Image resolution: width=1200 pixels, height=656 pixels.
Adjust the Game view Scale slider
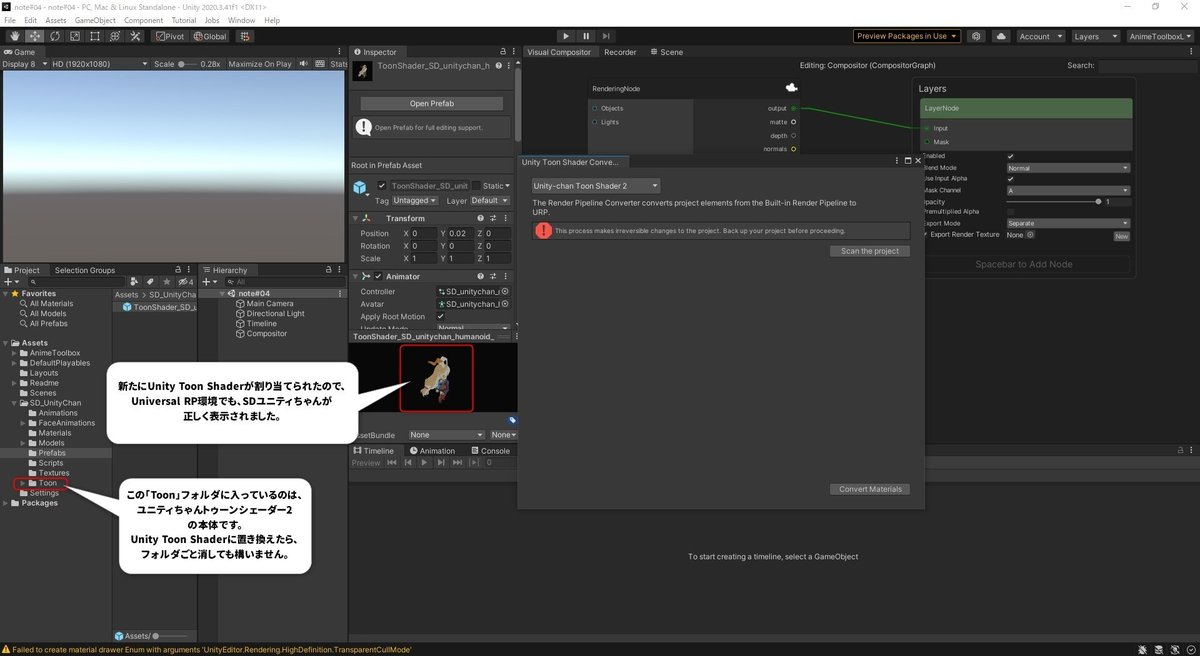pyautogui.click(x=189, y=64)
